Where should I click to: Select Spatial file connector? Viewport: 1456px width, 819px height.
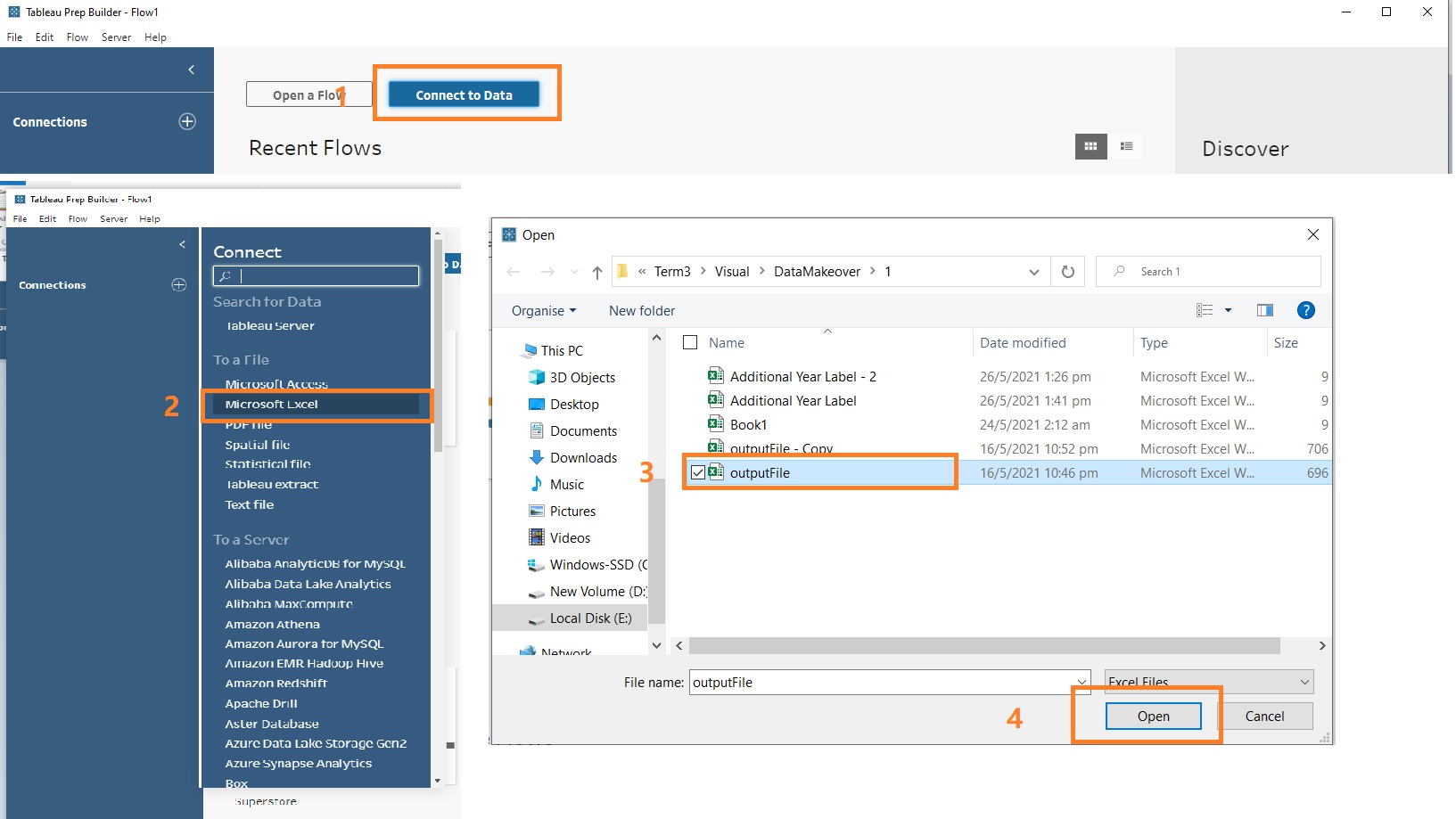tap(258, 445)
